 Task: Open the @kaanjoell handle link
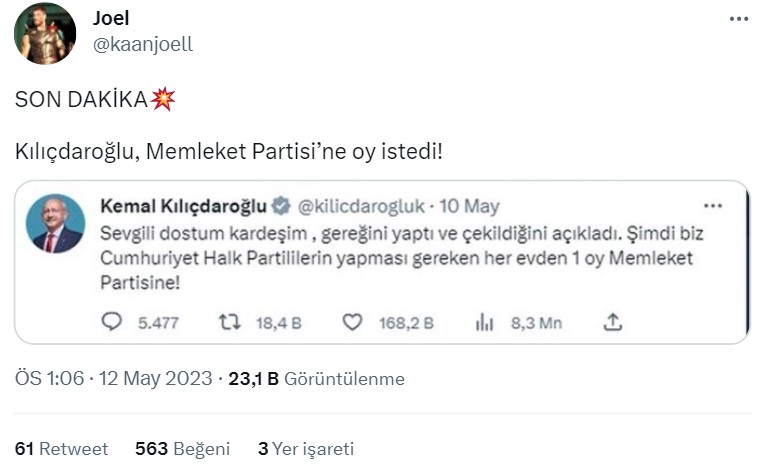[142, 44]
